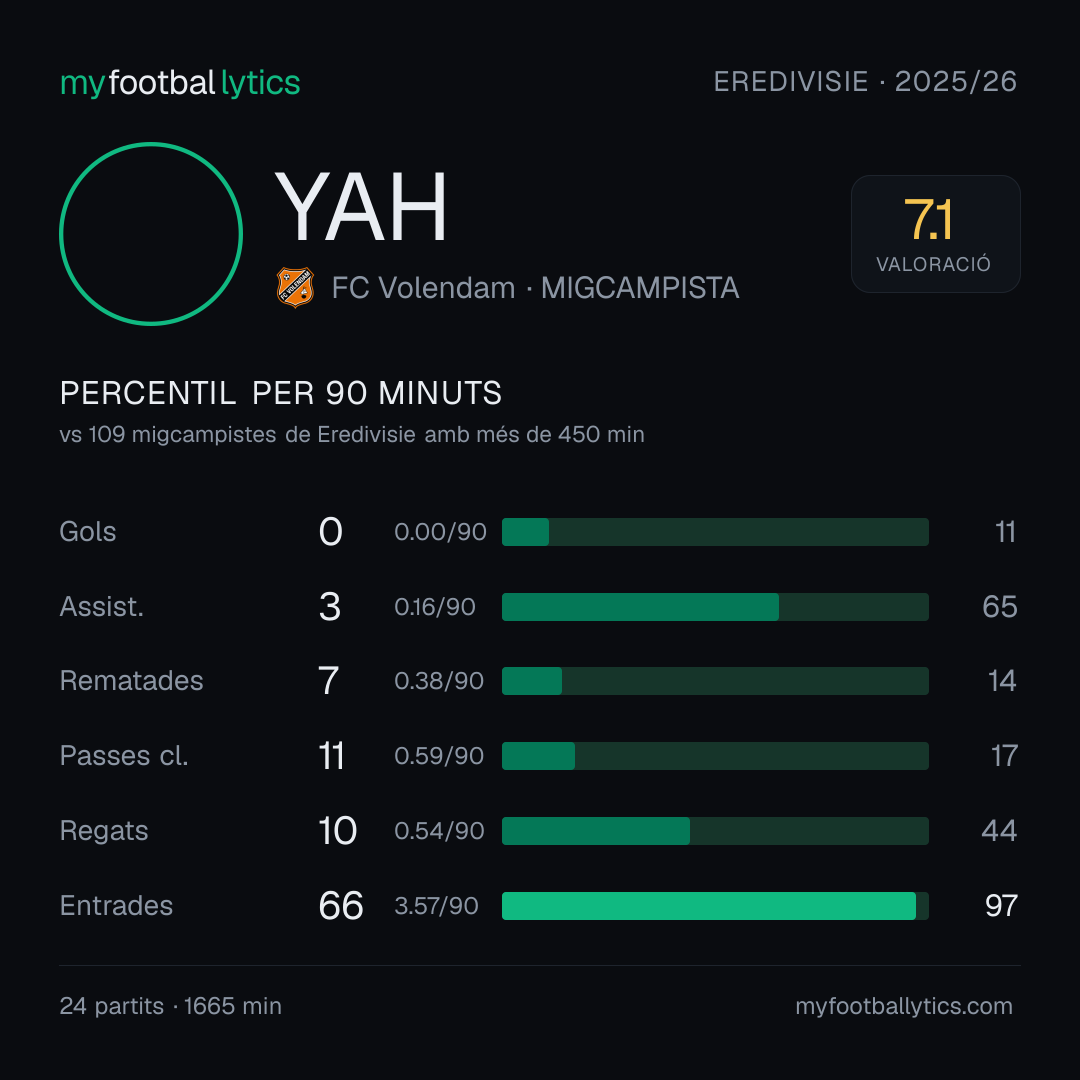The image size is (1080, 1080).
Task: Select the Percentil per 90 minuts heading
Action: [x=280, y=393]
